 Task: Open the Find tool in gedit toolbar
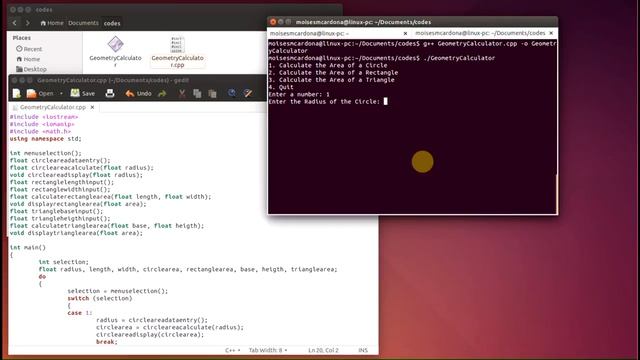(232, 93)
